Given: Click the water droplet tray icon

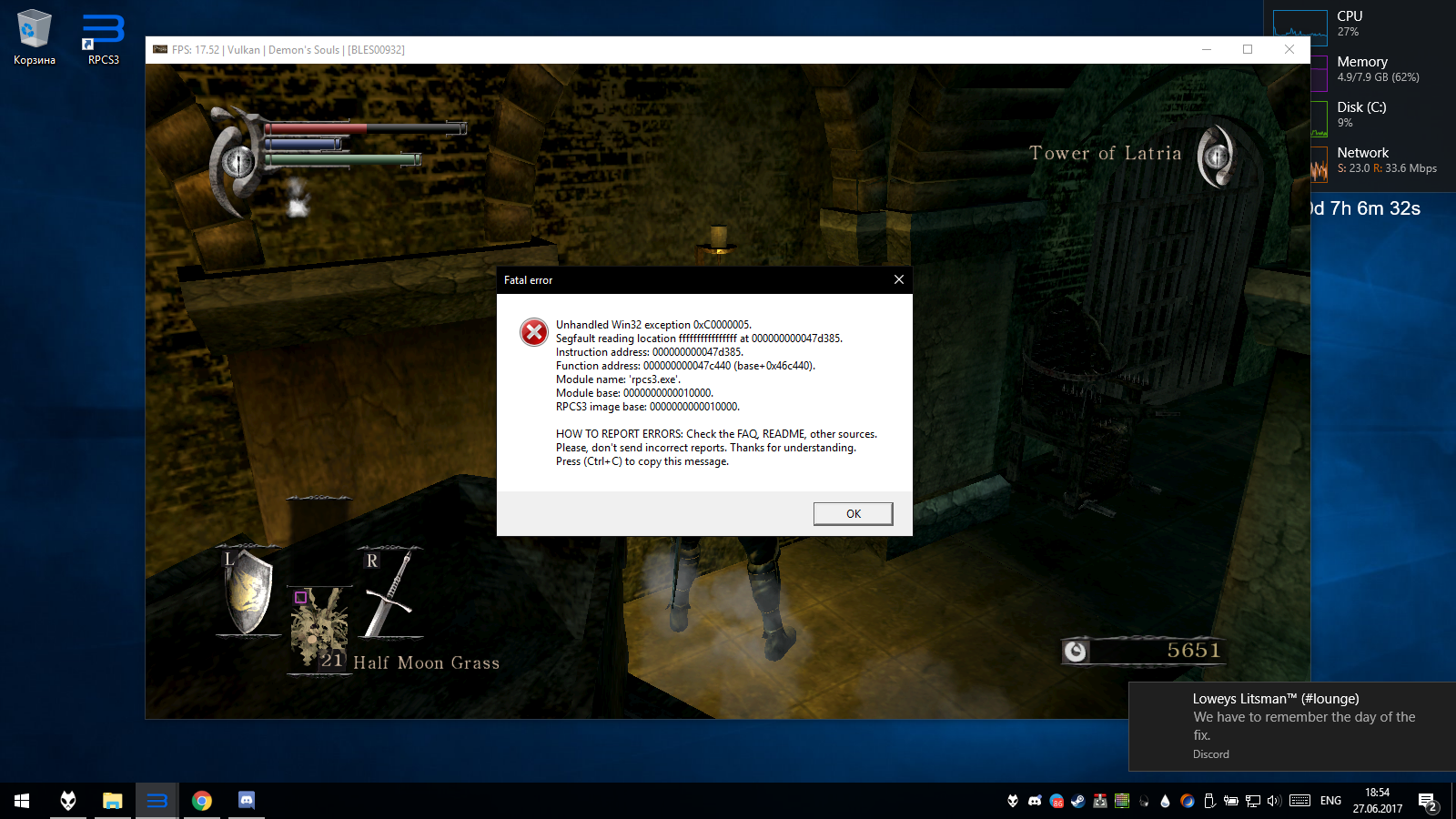Looking at the screenshot, I should [1165, 801].
